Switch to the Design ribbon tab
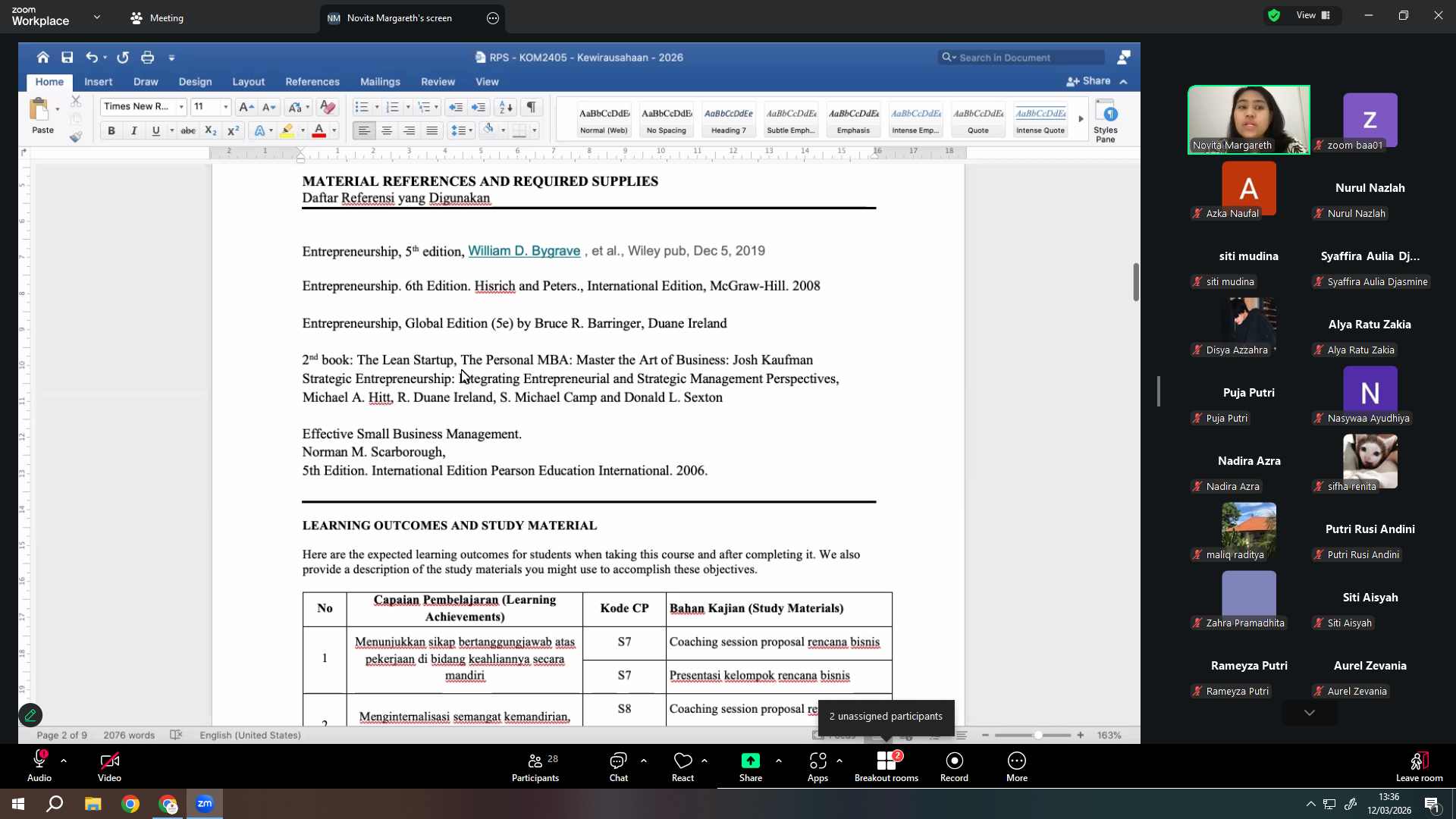This screenshot has height=819, width=1456. pyautogui.click(x=195, y=82)
